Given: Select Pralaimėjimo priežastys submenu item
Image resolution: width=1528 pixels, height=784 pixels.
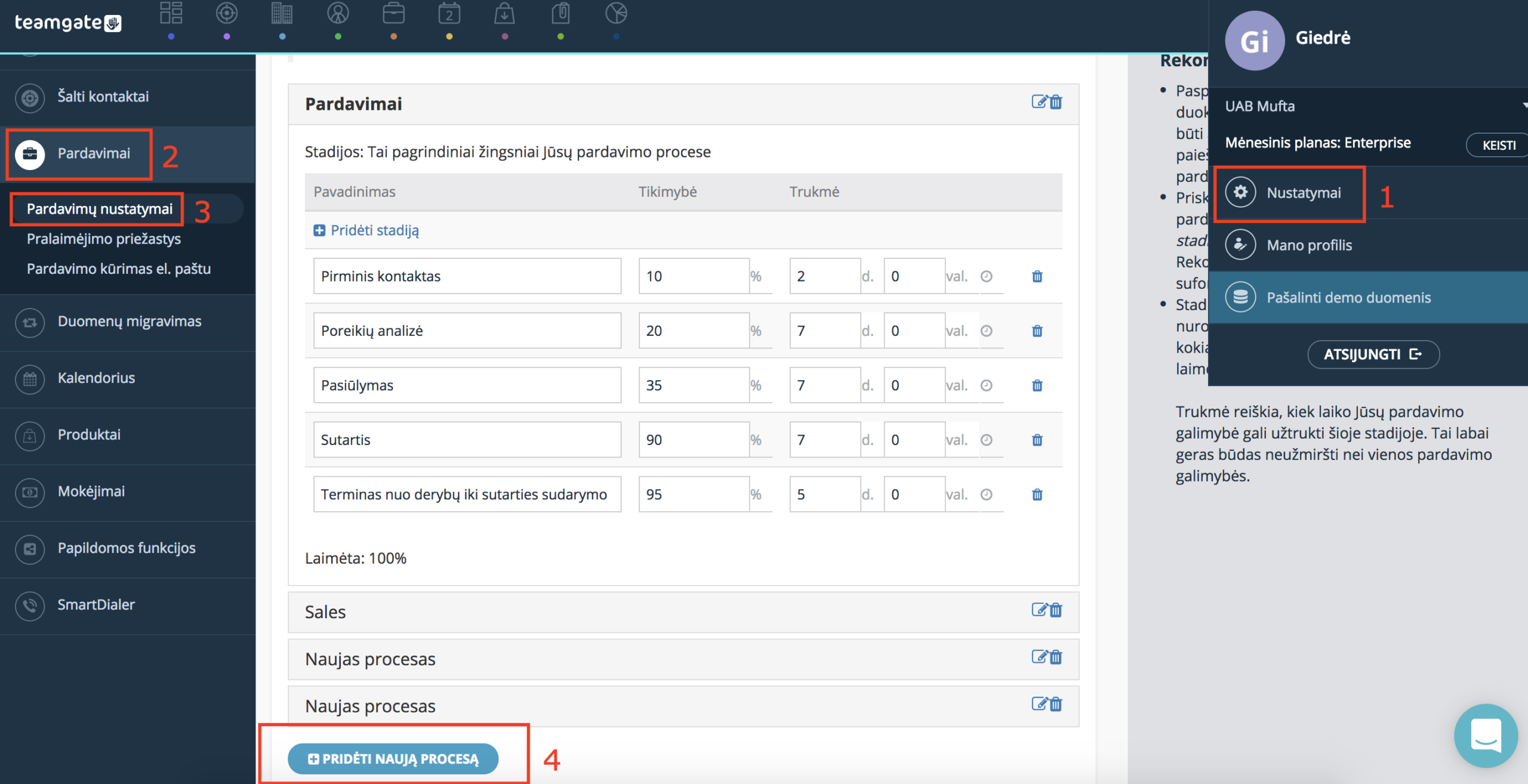Looking at the screenshot, I should pos(104,239).
